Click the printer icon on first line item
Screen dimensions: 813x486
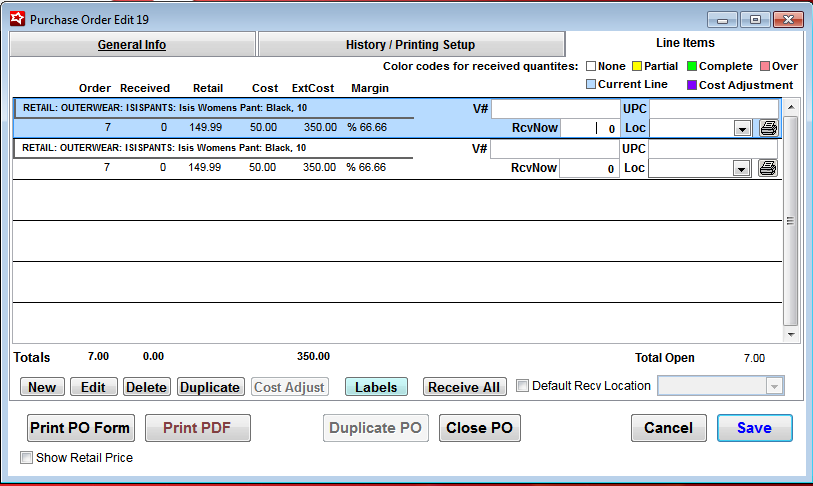(768, 128)
